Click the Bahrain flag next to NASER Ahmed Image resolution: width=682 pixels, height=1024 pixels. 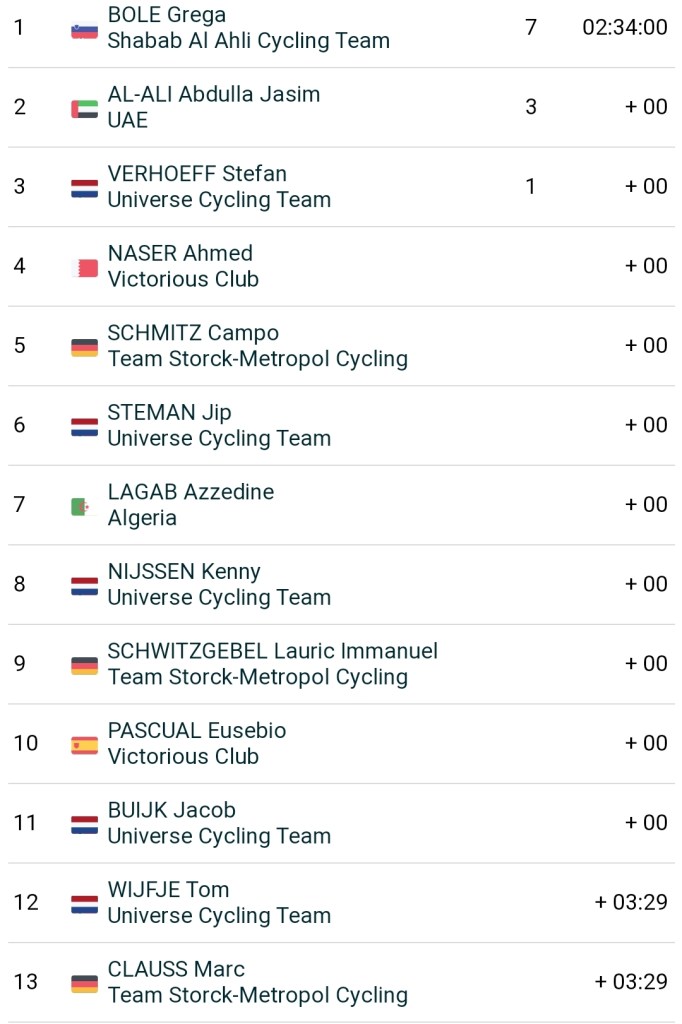[x=87, y=268]
